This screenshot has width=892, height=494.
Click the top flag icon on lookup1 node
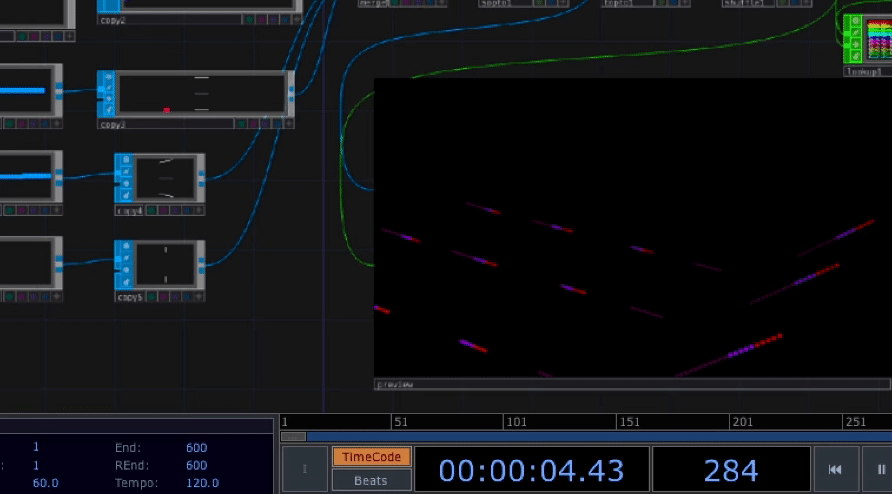pyautogui.click(x=855, y=20)
